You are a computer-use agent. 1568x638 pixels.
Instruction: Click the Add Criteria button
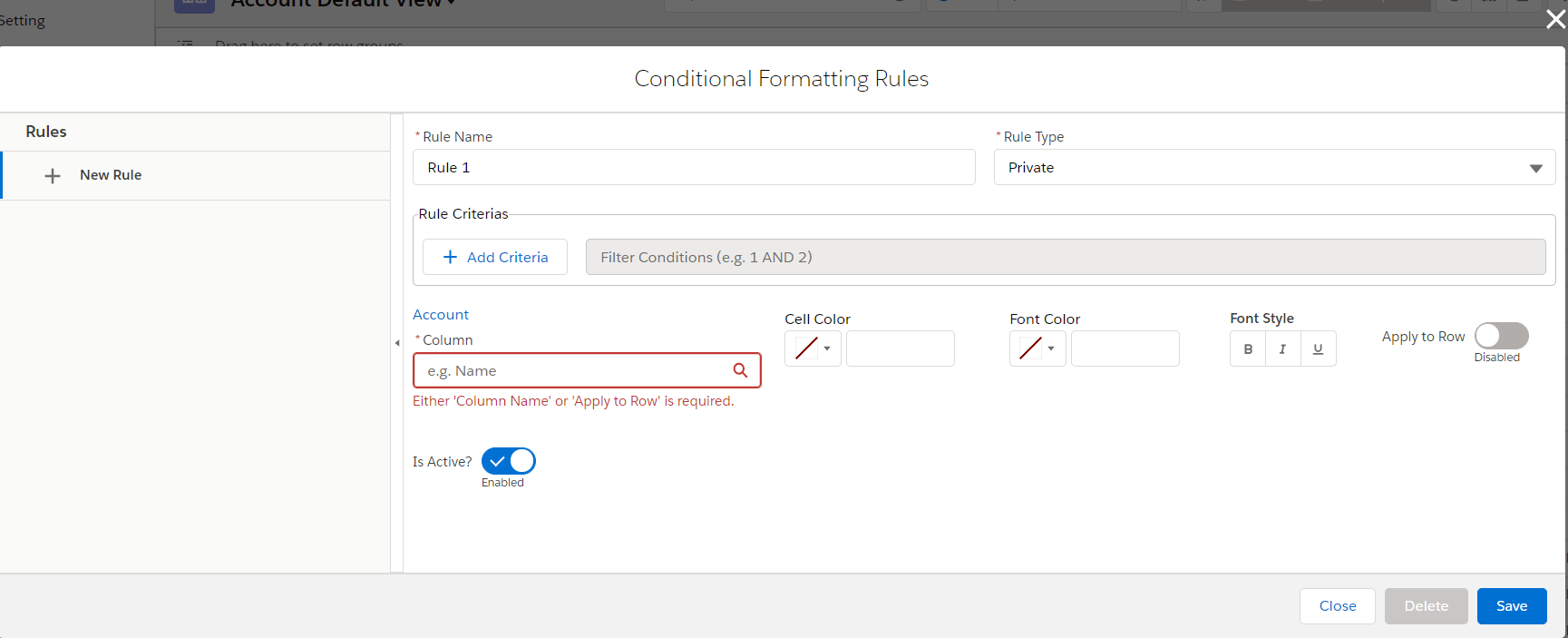click(495, 257)
